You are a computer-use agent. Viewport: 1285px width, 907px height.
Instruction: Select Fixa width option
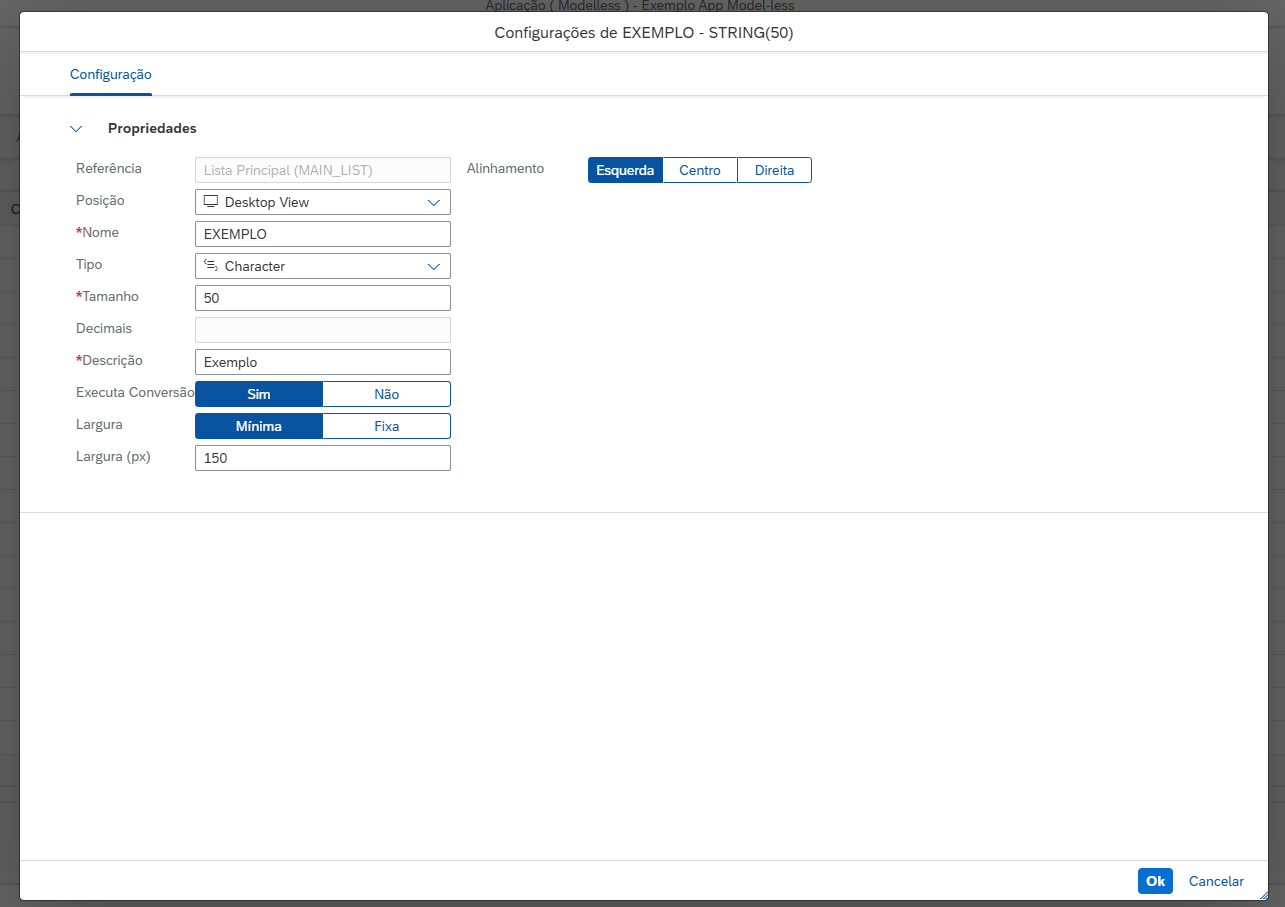coord(387,426)
